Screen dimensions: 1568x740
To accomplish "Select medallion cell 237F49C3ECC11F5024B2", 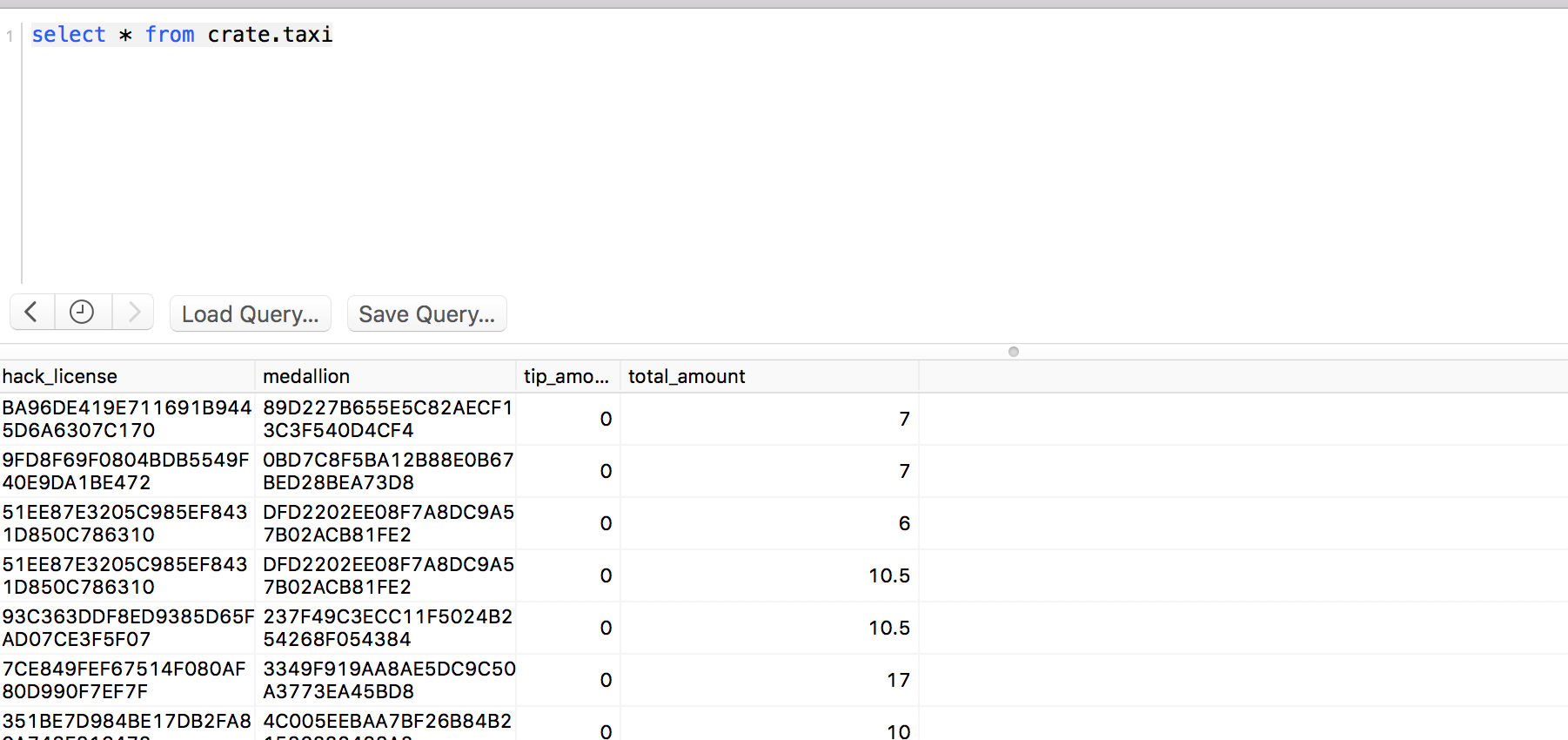I will (385, 628).
